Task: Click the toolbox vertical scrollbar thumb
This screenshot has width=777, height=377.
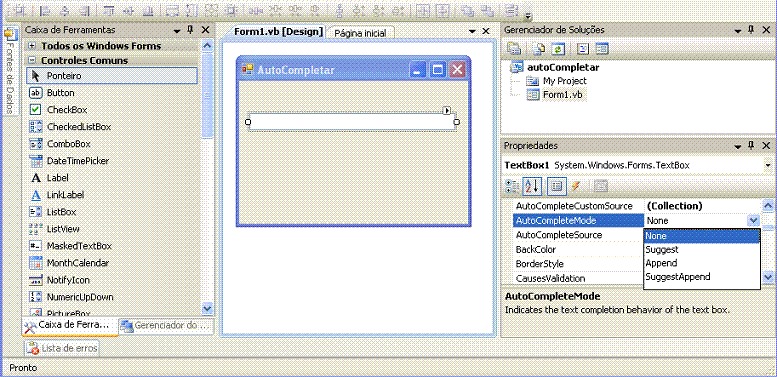Action: tap(208, 94)
